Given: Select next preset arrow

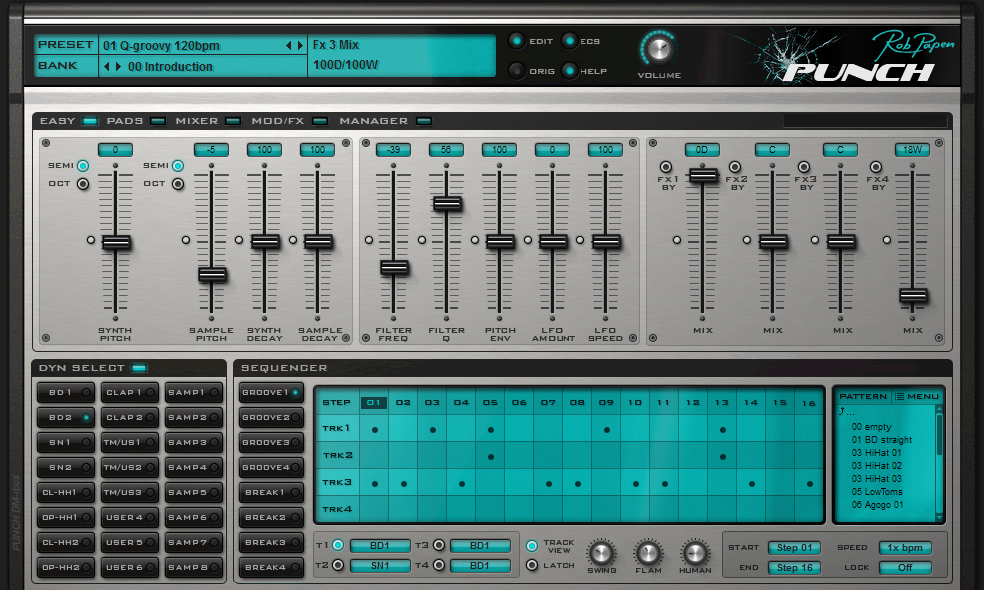Looking at the screenshot, I should point(300,45).
